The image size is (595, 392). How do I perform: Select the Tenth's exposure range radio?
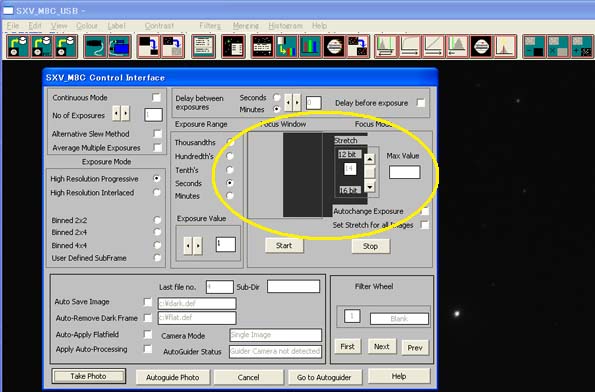coord(230,170)
